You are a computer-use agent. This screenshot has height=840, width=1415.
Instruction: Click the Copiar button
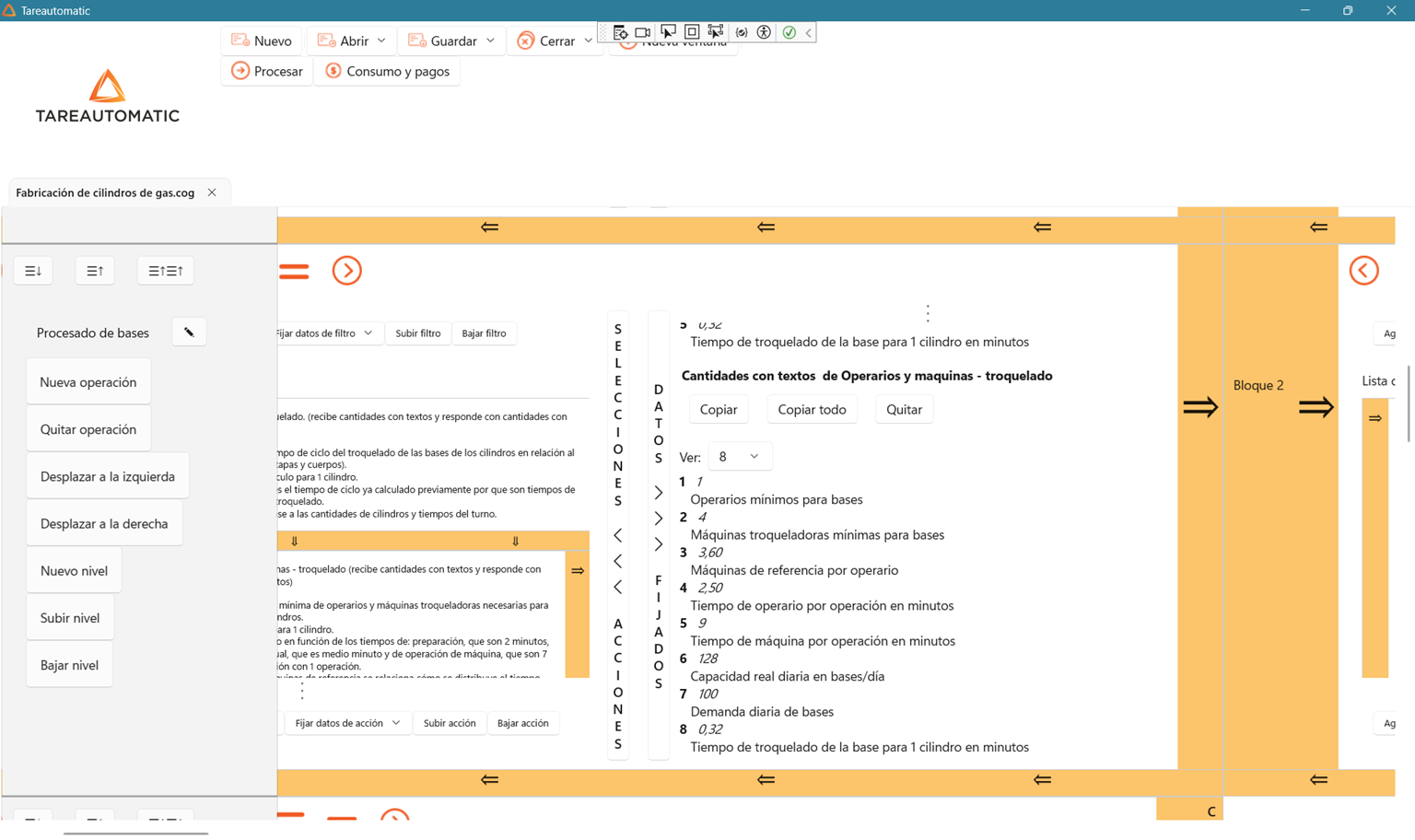(719, 410)
